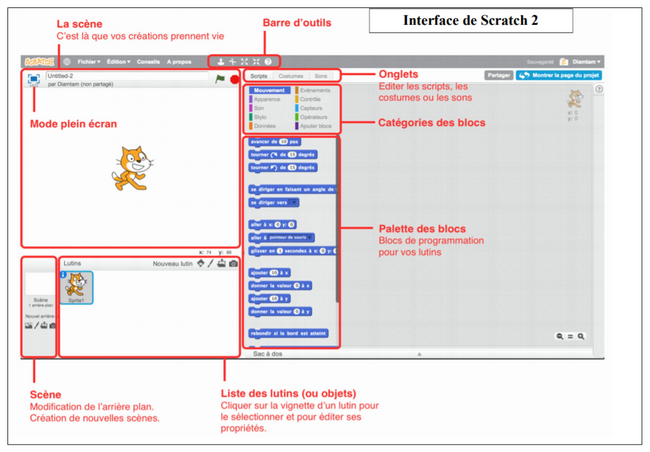Select the Evénements block category
Screen dimensions: 650x452
[x=313, y=90]
